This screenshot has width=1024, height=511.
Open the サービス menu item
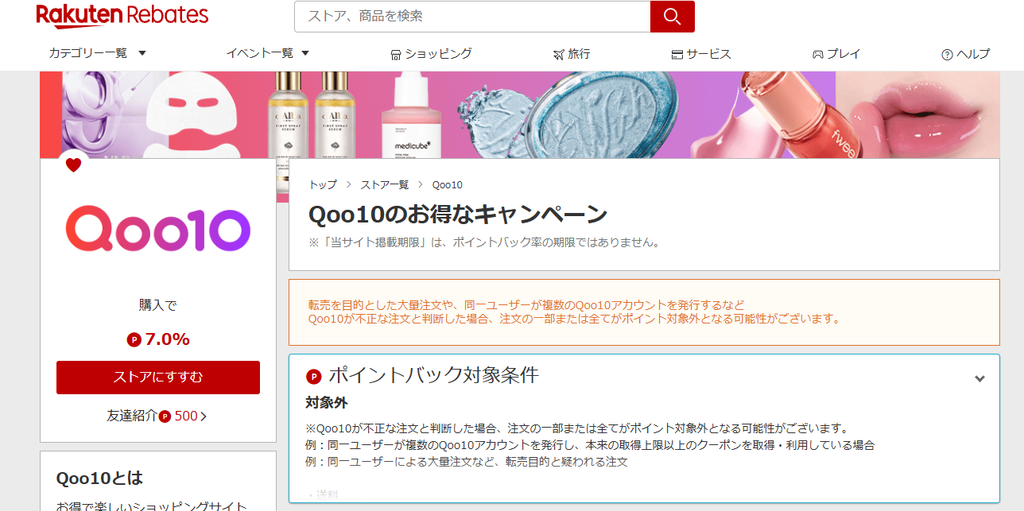(701, 54)
